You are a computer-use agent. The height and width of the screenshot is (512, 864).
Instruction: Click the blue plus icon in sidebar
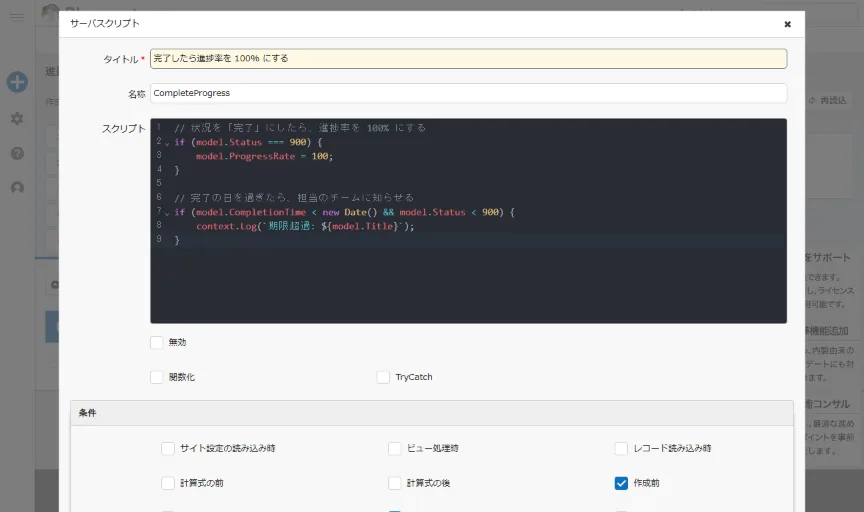17,82
